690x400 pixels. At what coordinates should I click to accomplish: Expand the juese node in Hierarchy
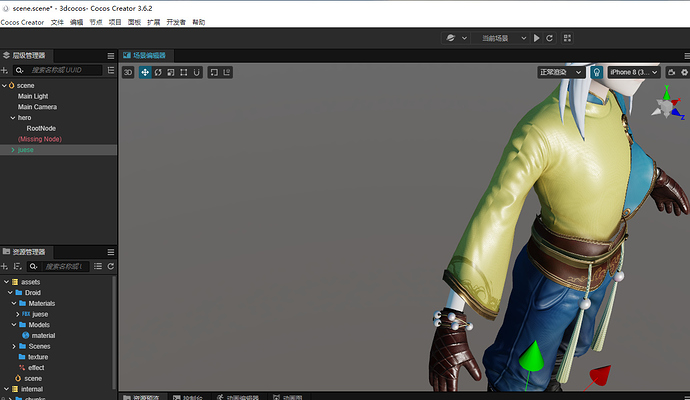[13, 150]
